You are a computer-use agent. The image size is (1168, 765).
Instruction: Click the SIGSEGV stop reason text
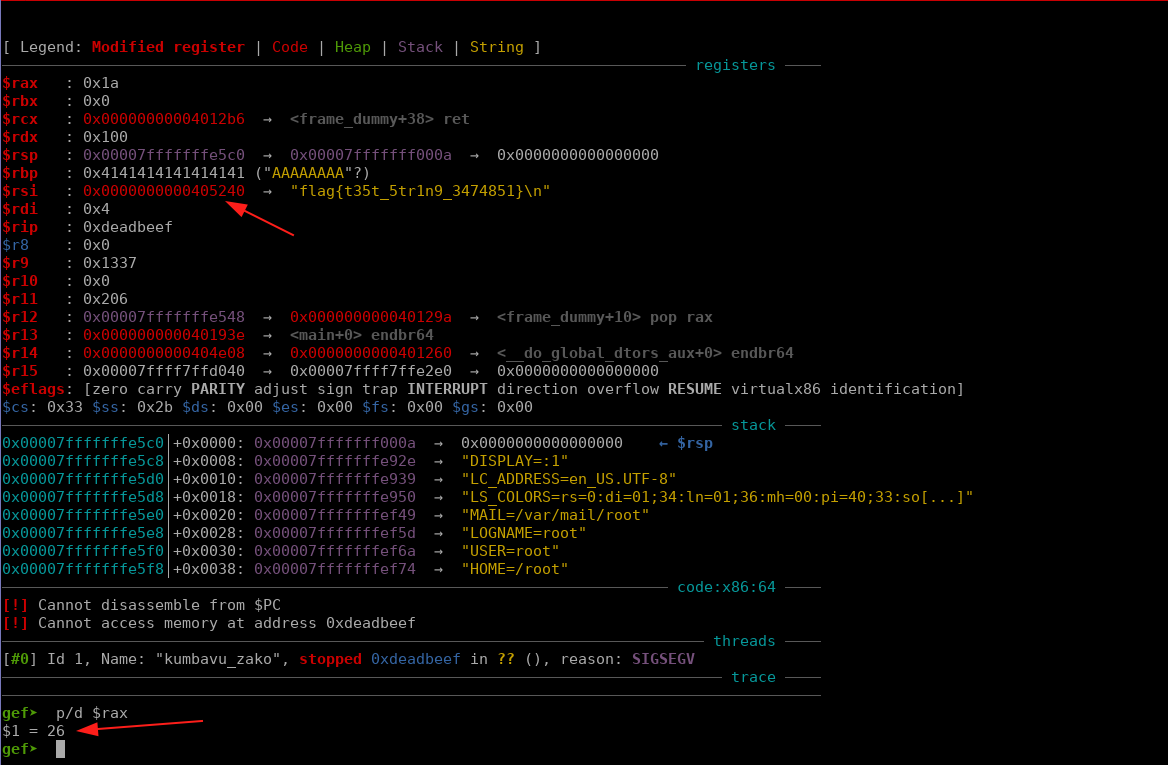663,659
